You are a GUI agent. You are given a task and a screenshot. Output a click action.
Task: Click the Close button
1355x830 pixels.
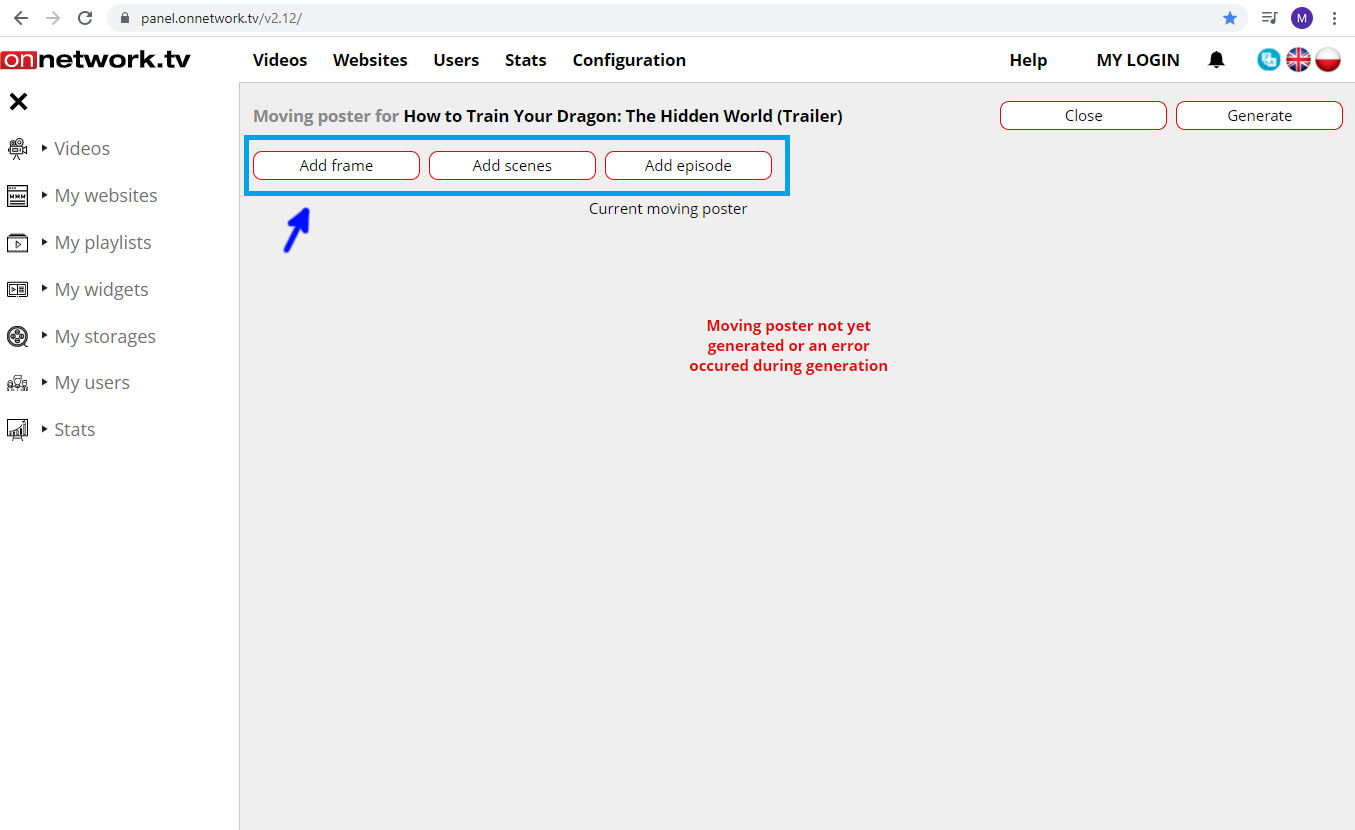pos(1083,116)
